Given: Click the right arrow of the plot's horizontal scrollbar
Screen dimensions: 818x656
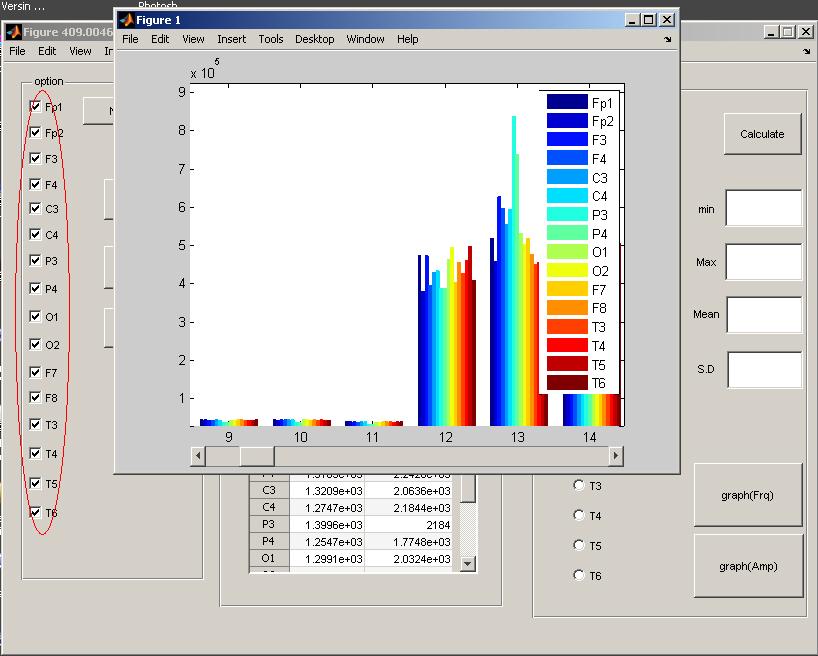Looking at the screenshot, I should [x=616, y=456].
